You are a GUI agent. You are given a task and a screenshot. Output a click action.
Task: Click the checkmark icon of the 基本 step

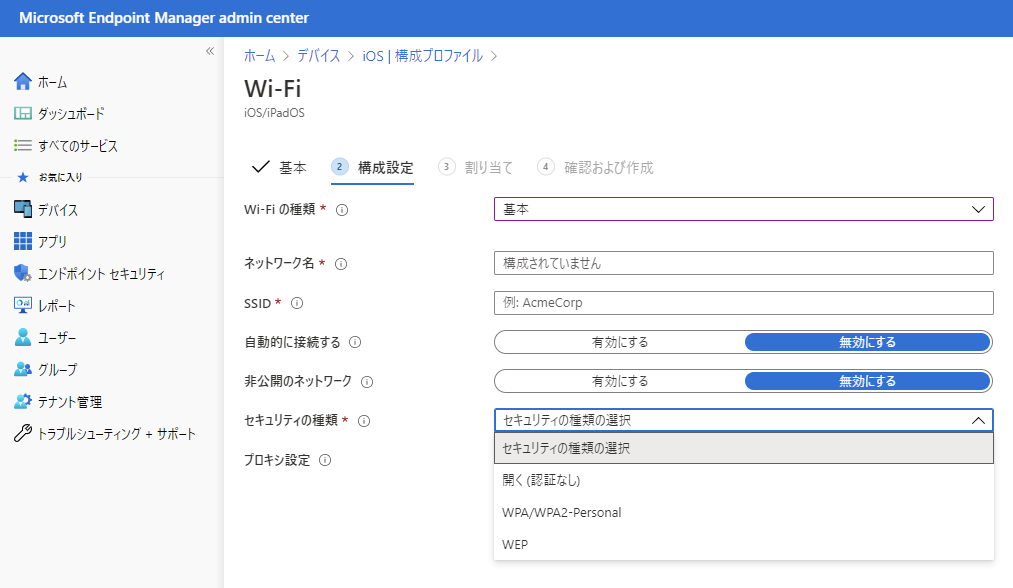coord(260,167)
